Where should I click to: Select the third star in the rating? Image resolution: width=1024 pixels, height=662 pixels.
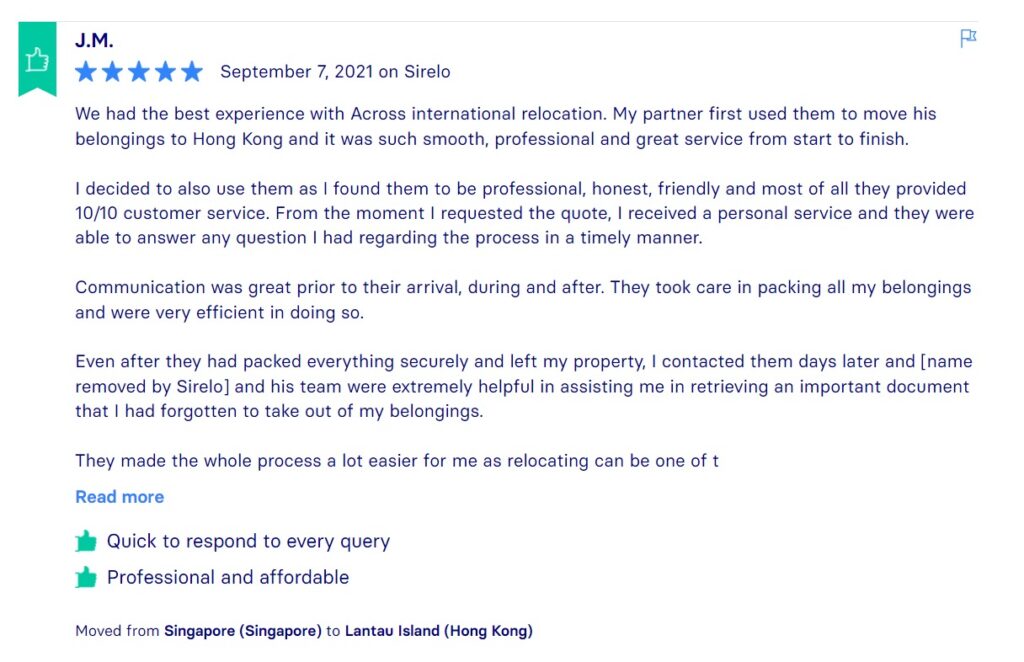[139, 71]
